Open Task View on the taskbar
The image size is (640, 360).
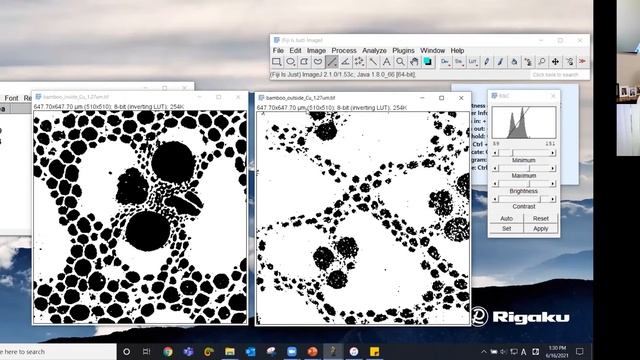coord(147,351)
